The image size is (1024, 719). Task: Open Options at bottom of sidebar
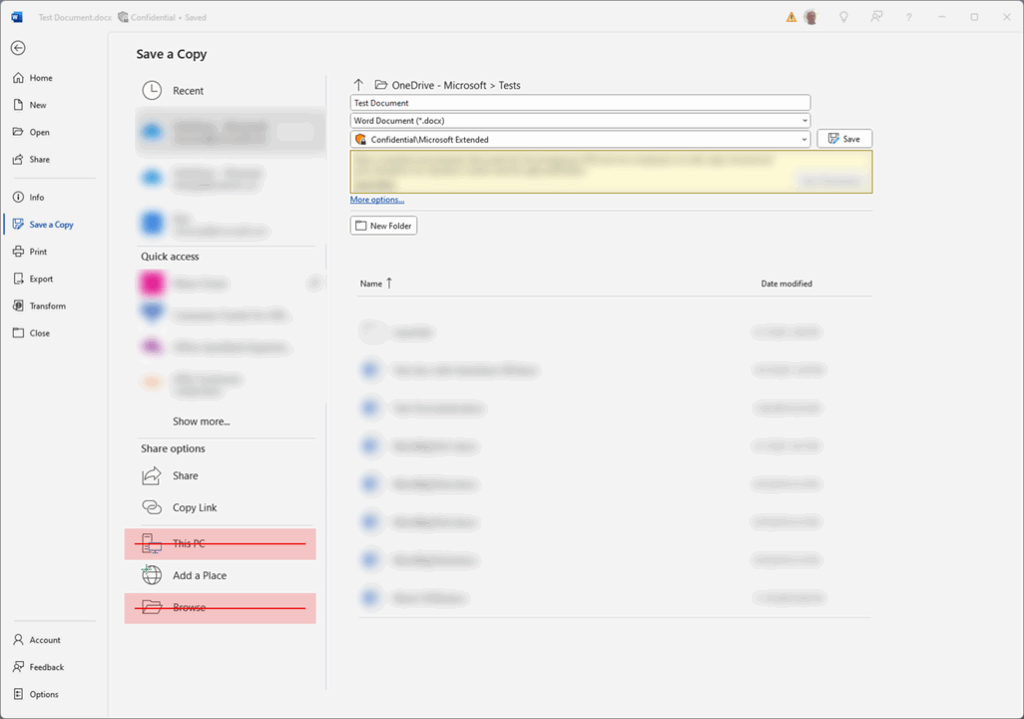44,694
